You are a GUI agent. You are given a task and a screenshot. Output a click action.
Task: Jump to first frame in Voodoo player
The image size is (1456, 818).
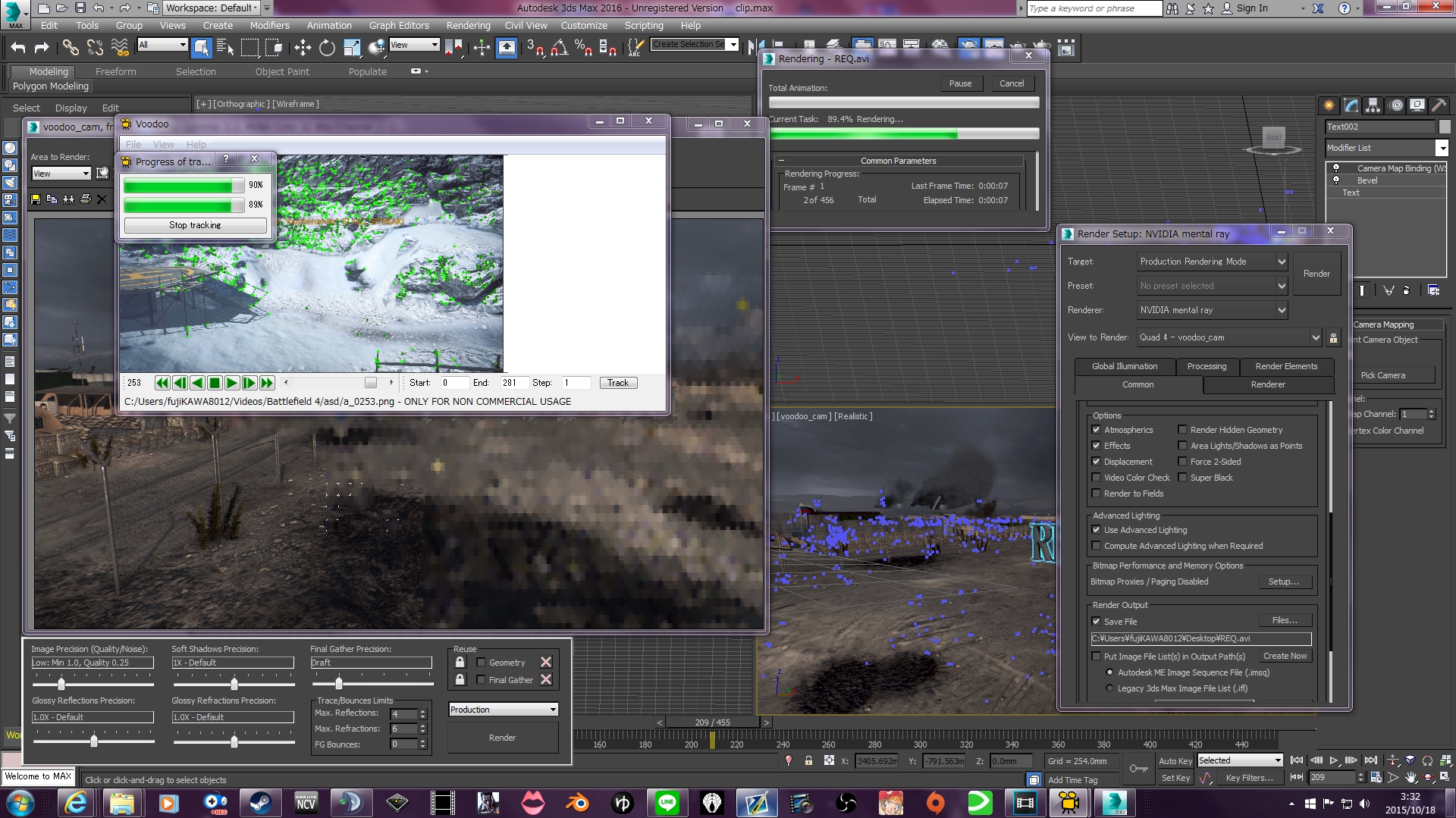[162, 383]
